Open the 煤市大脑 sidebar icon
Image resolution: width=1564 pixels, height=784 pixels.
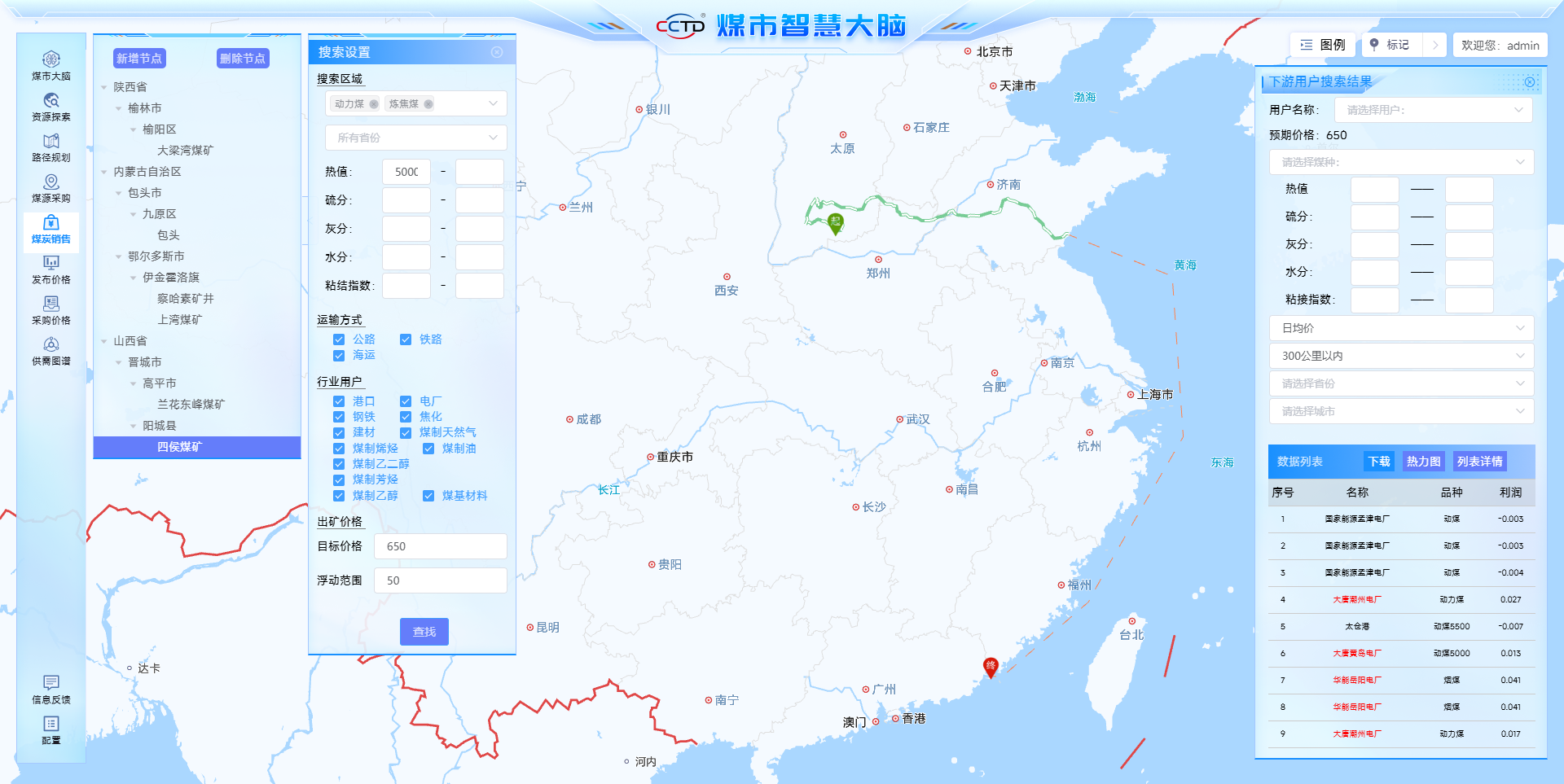tap(51, 65)
